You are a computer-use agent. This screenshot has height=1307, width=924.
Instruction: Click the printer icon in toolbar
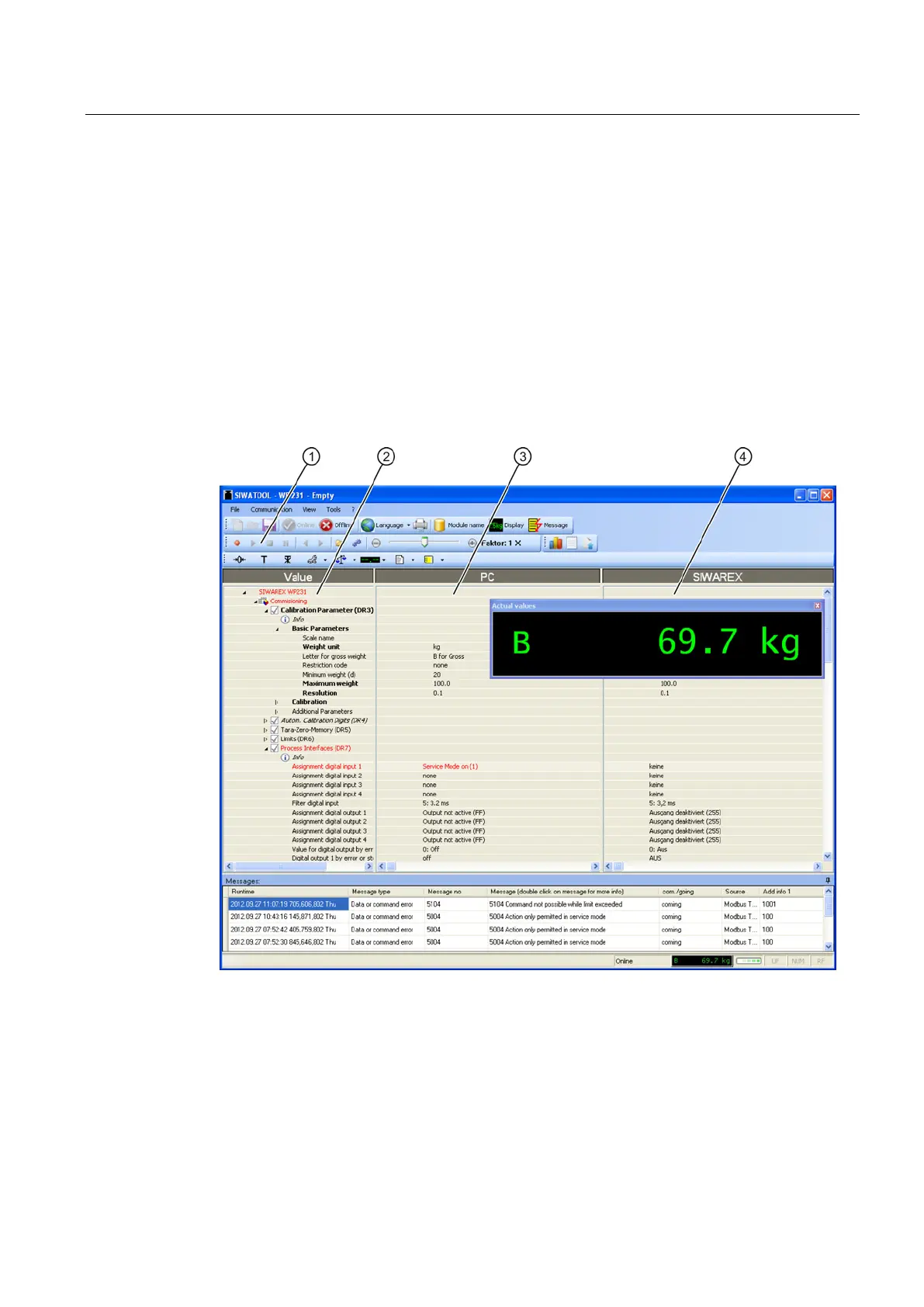420,525
